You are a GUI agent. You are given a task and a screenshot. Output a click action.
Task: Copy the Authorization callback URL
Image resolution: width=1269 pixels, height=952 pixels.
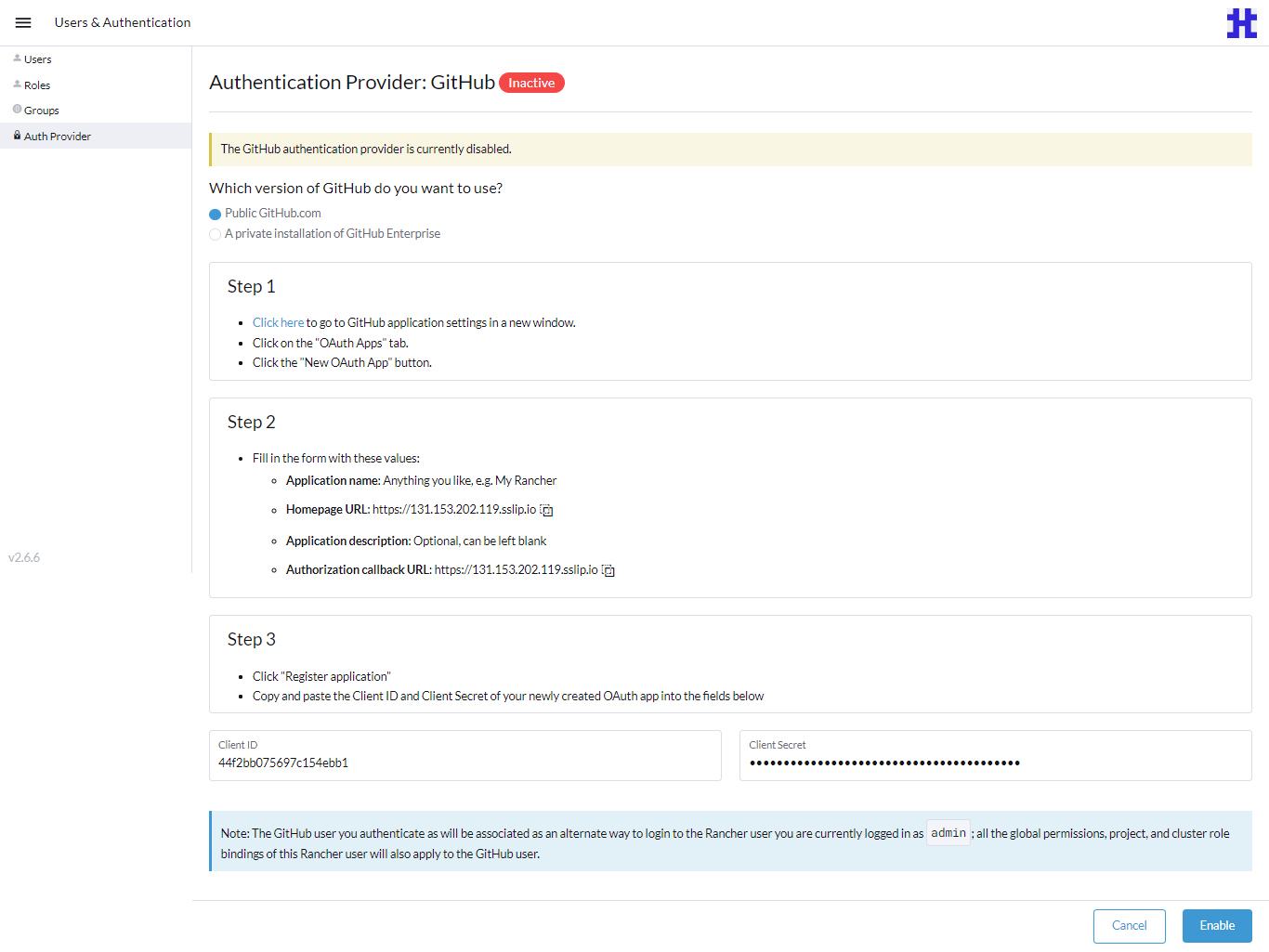608,570
